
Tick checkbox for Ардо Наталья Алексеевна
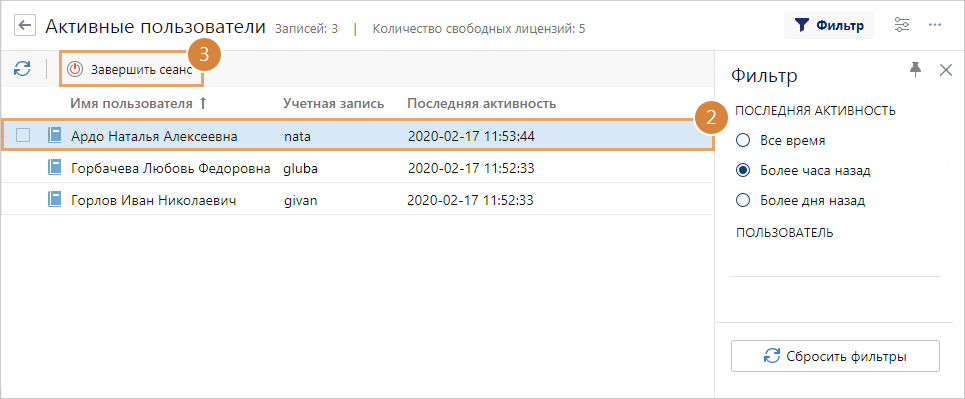pos(23,135)
